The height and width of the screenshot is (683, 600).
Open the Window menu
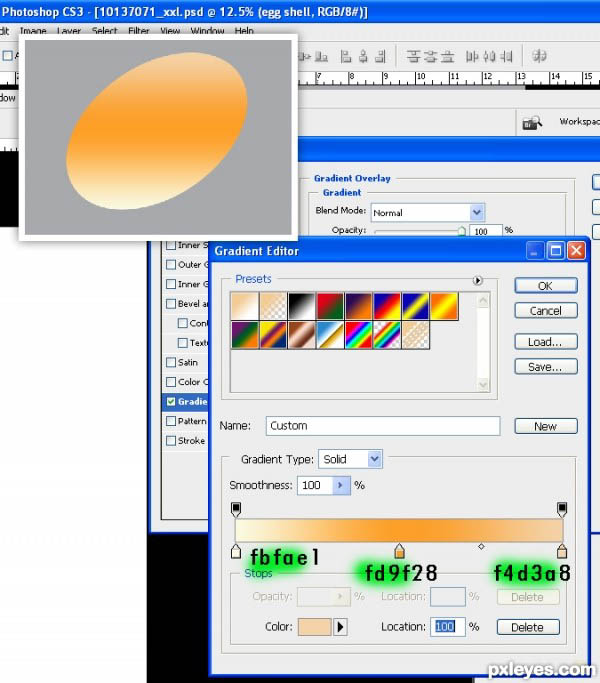click(x=207, y=31)
